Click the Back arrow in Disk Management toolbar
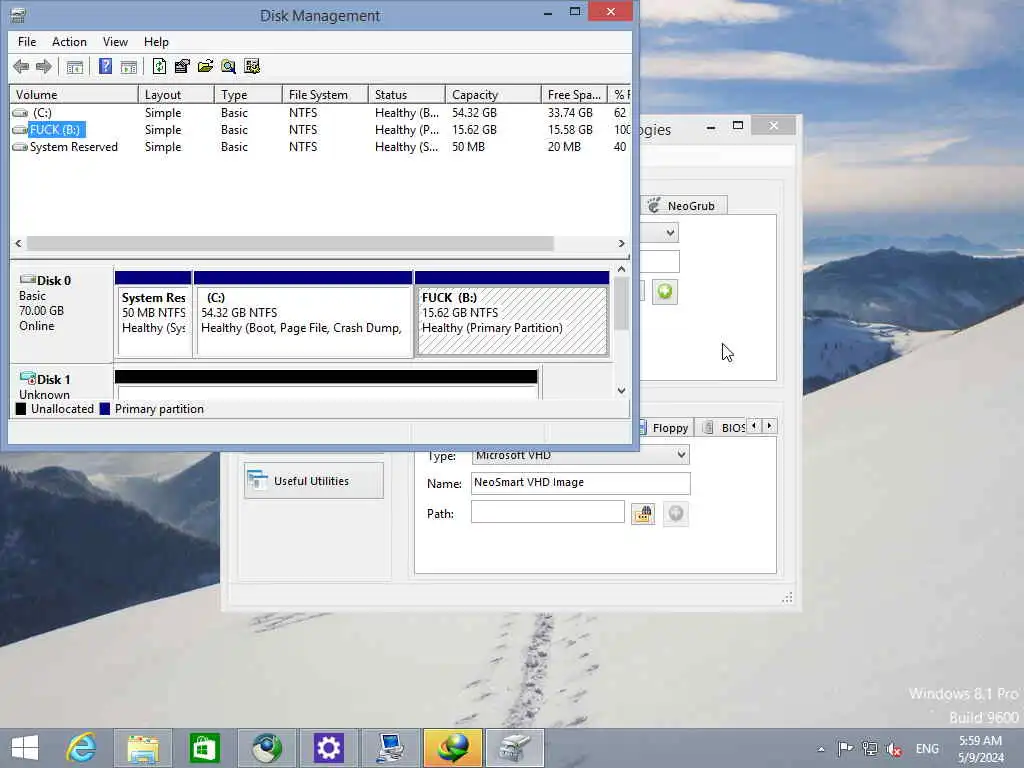Screen dimensions: 1024x768 pyautogui.click(x=21, y=66)
